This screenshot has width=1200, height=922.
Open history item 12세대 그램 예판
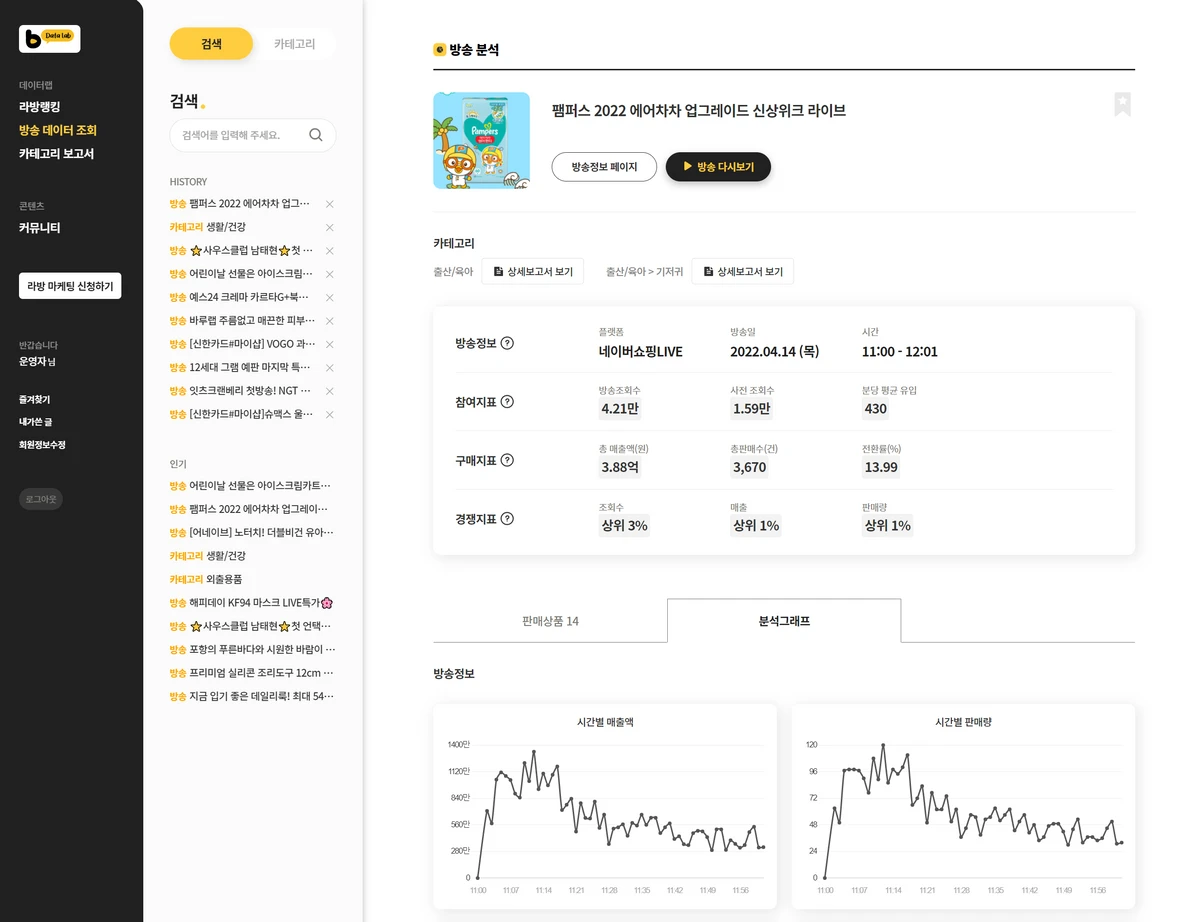(241, 367)
